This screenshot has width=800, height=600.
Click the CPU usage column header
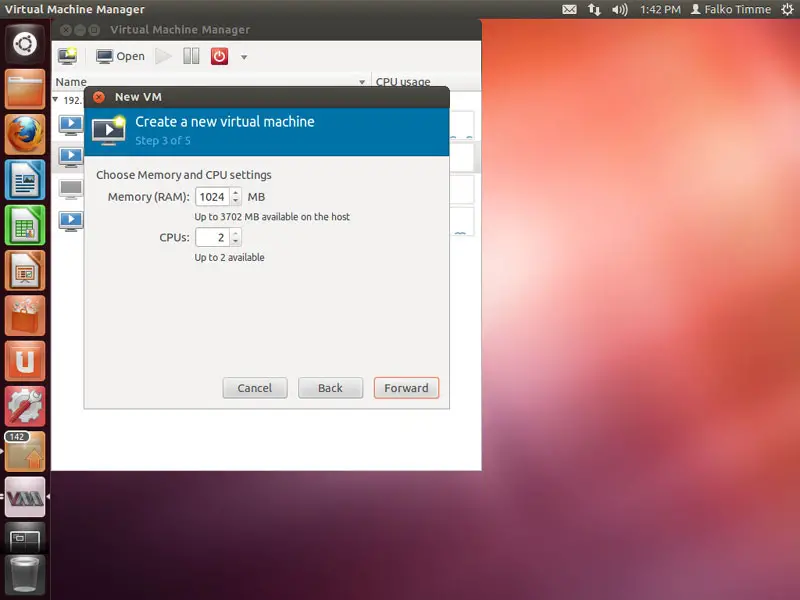(427, 82)
